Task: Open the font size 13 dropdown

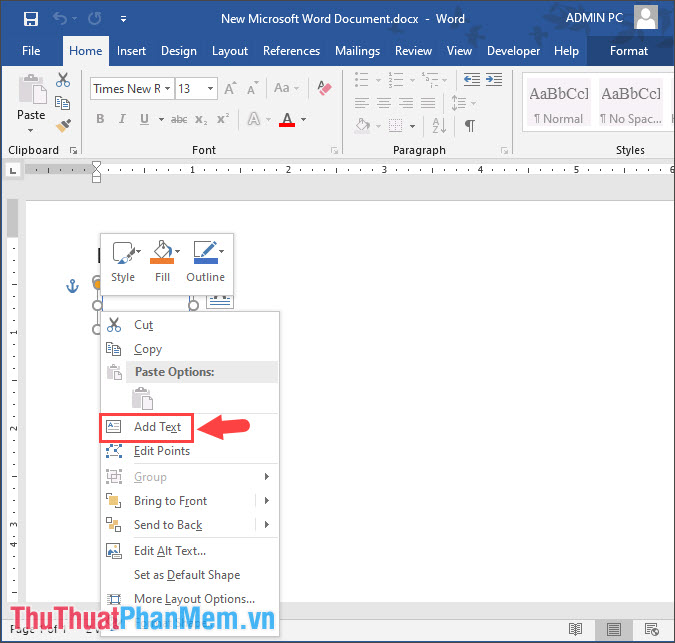Action: click(x=211, y=89)
